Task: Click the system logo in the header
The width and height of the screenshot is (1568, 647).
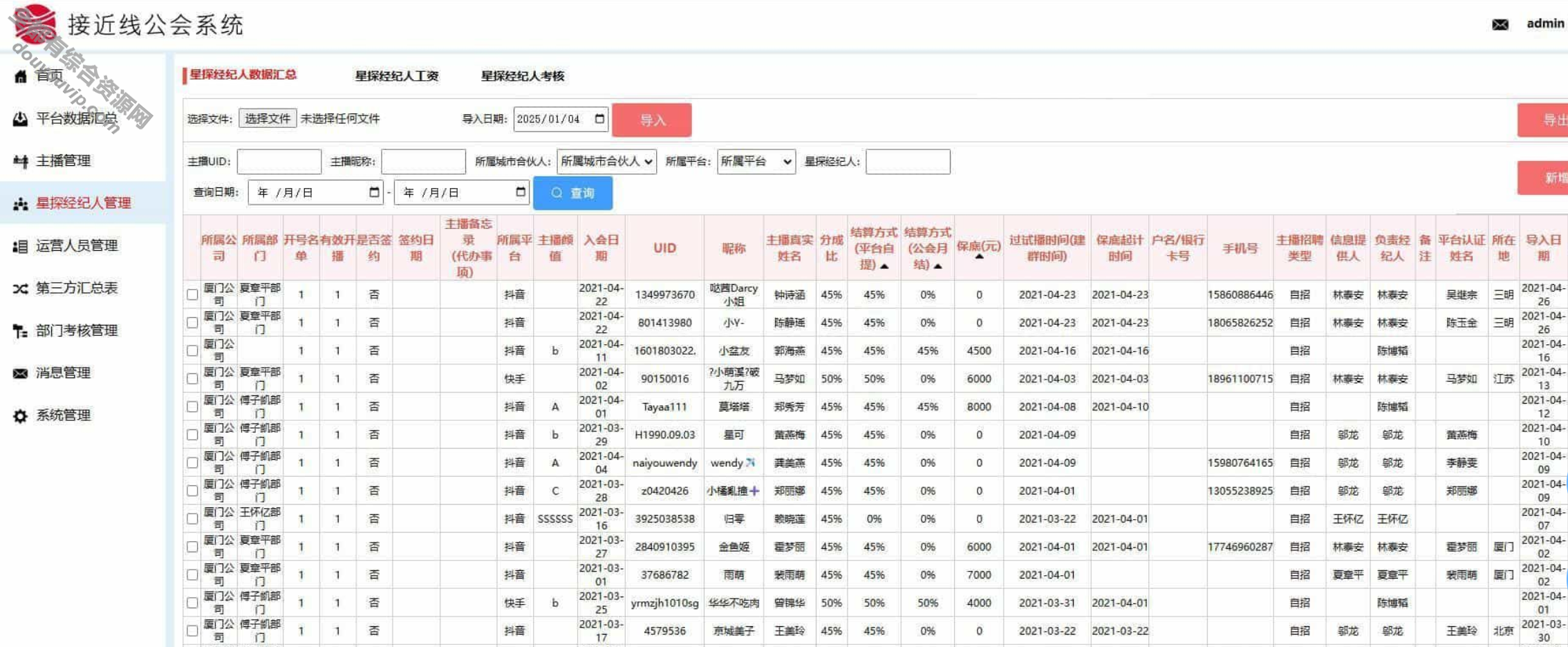Action: tap(35, 24)
